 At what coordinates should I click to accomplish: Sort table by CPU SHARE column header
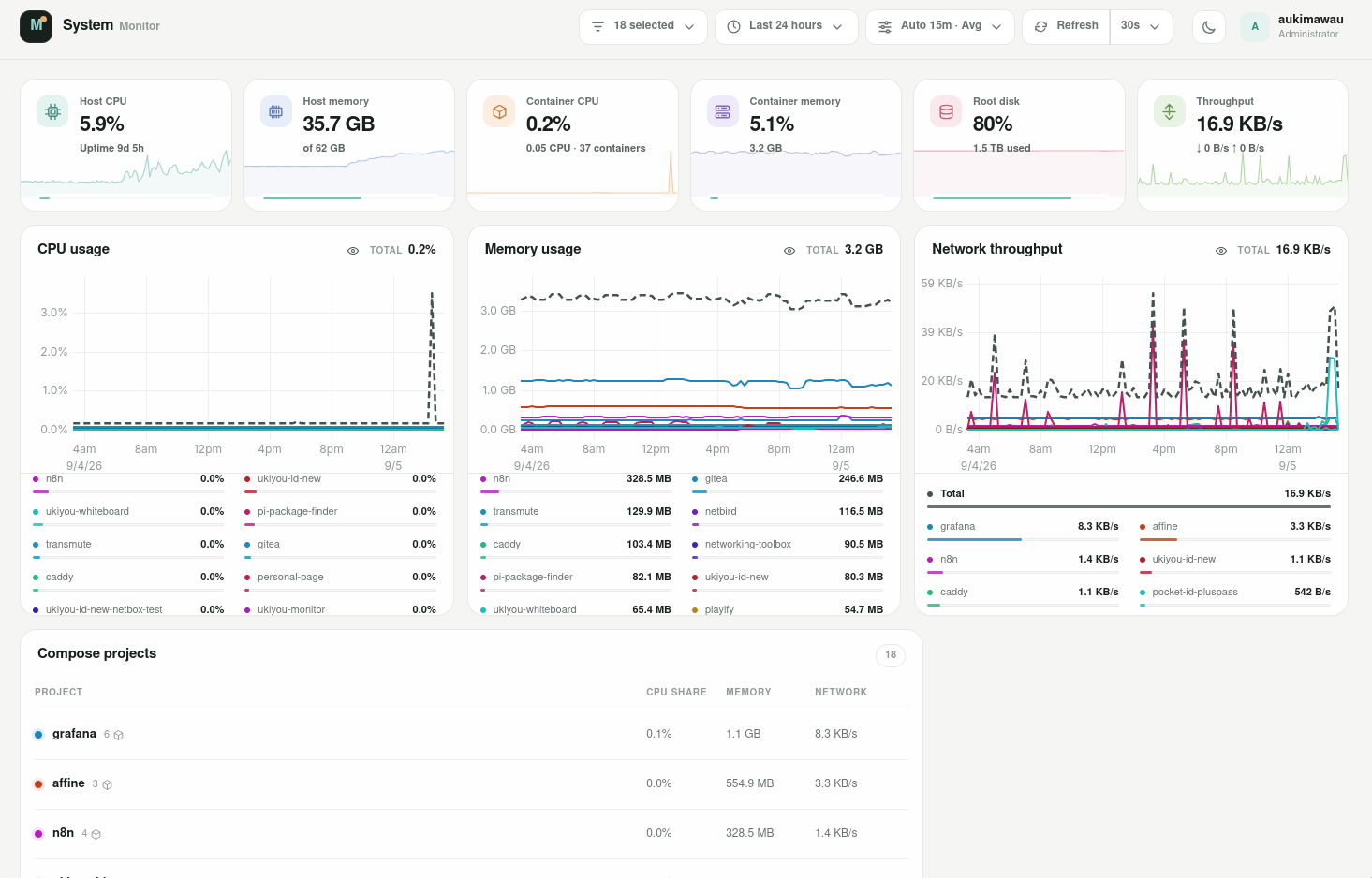tap(676, 692)
